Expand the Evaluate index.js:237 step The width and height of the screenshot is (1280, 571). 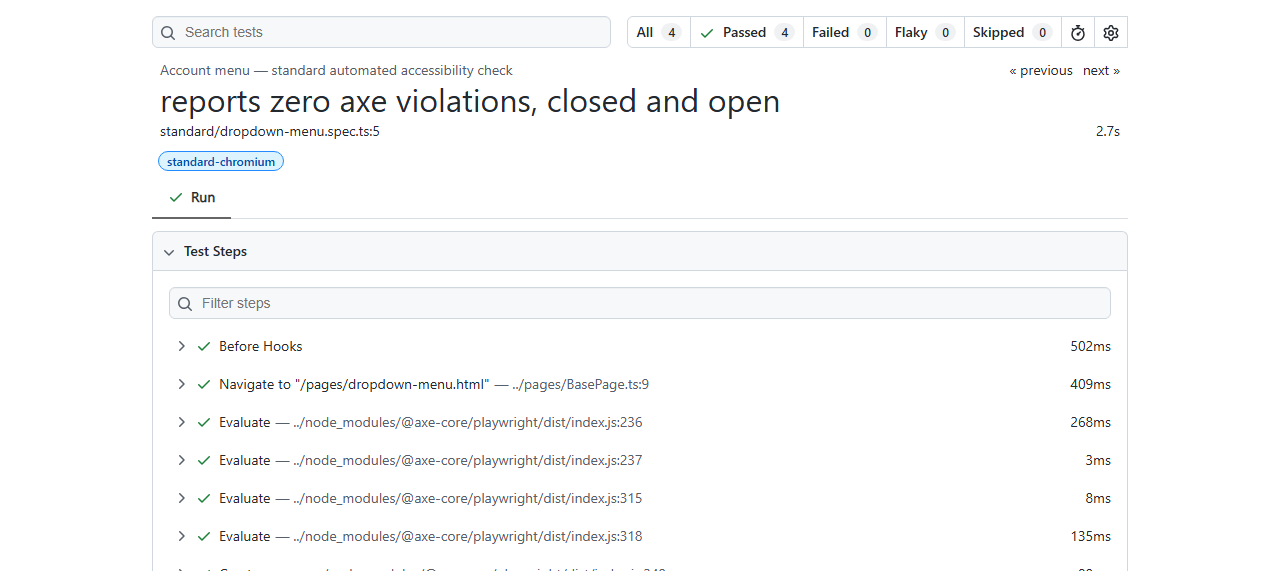181,460
